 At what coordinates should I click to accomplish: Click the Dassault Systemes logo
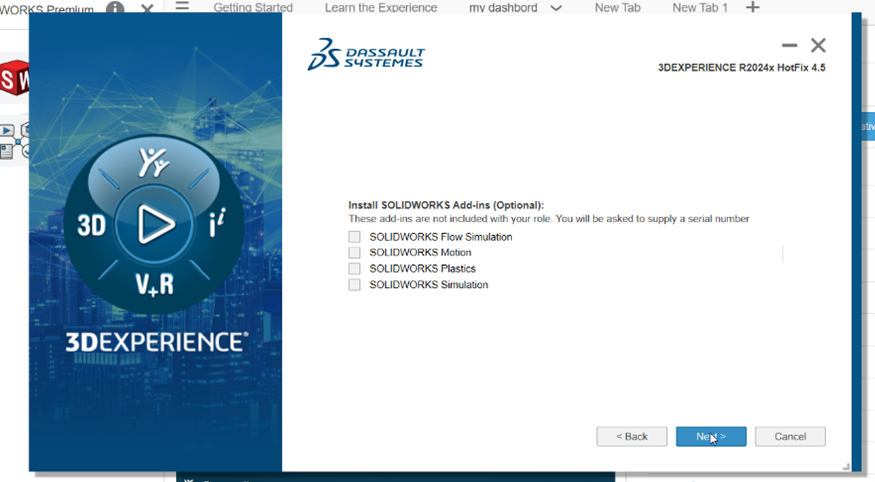[366, 54]
